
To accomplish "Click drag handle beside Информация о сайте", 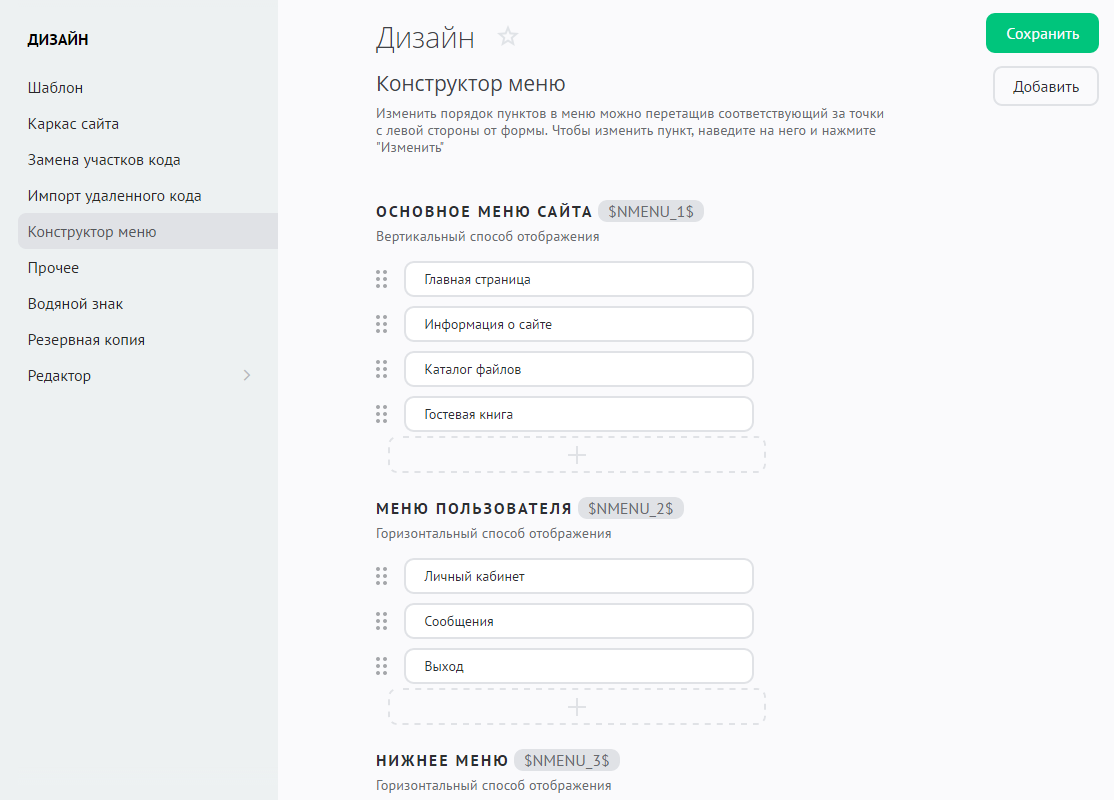I will click(x=381, y=324).
